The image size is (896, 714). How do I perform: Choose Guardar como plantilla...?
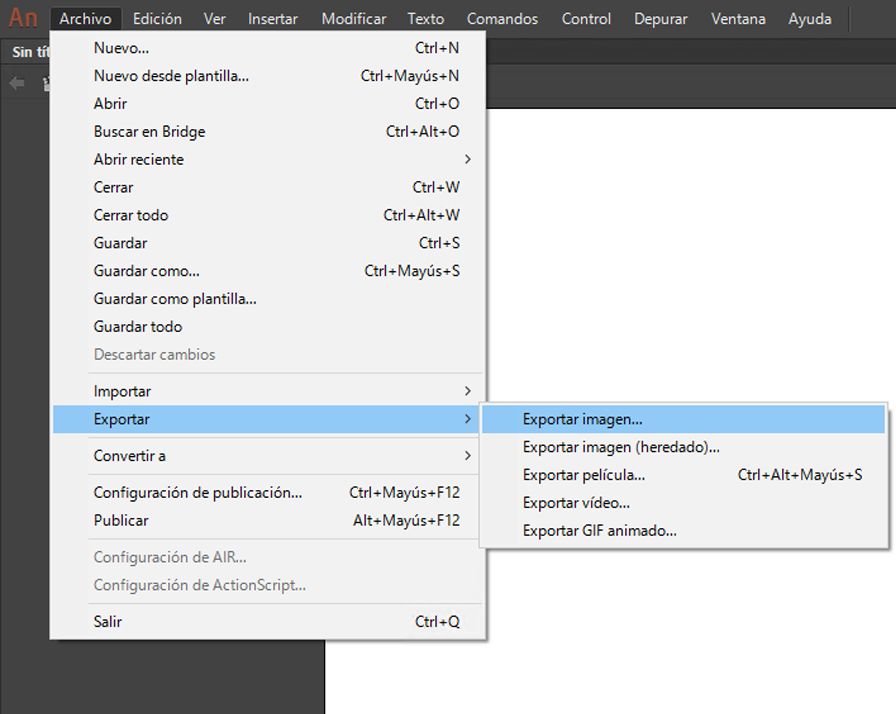[x=267, y=299]
